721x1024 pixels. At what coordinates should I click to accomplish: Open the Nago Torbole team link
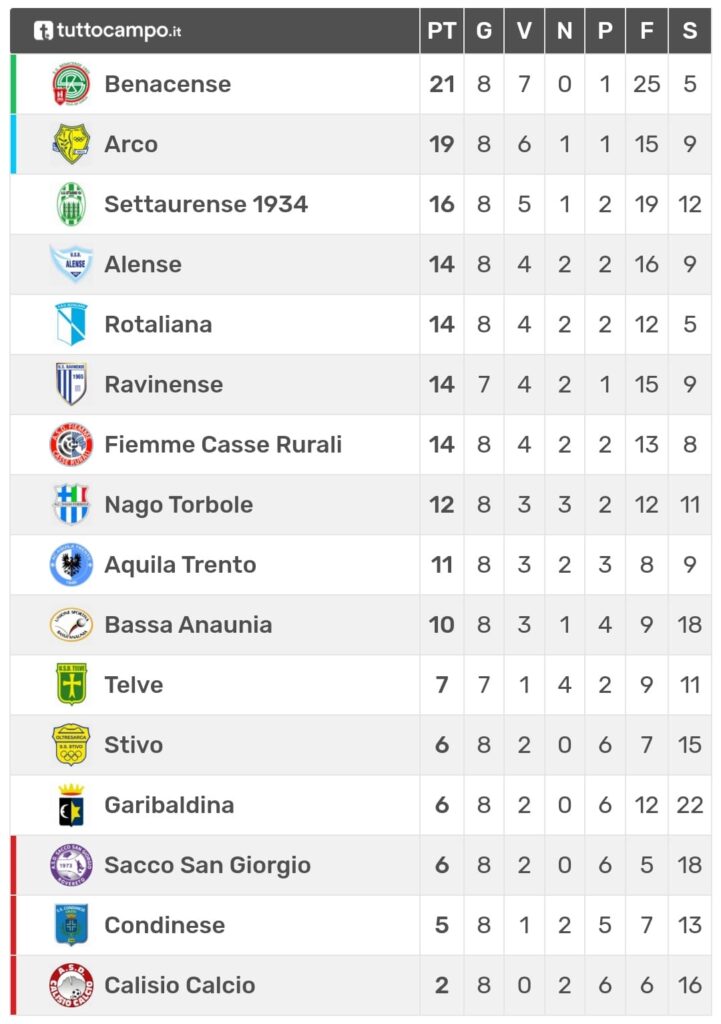click(x=179, y=505)
